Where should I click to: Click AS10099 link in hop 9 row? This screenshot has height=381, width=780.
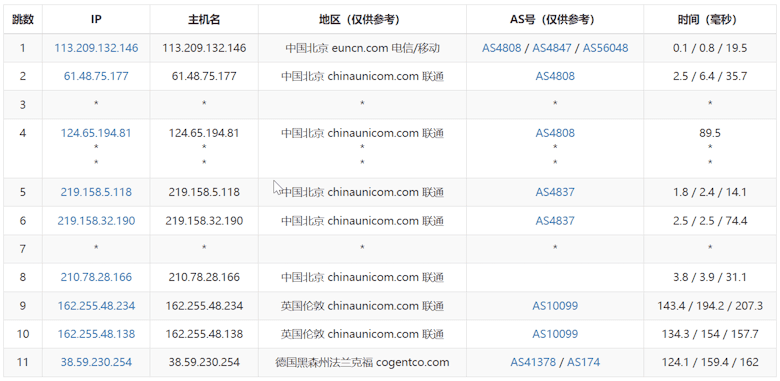pos(555,306)
